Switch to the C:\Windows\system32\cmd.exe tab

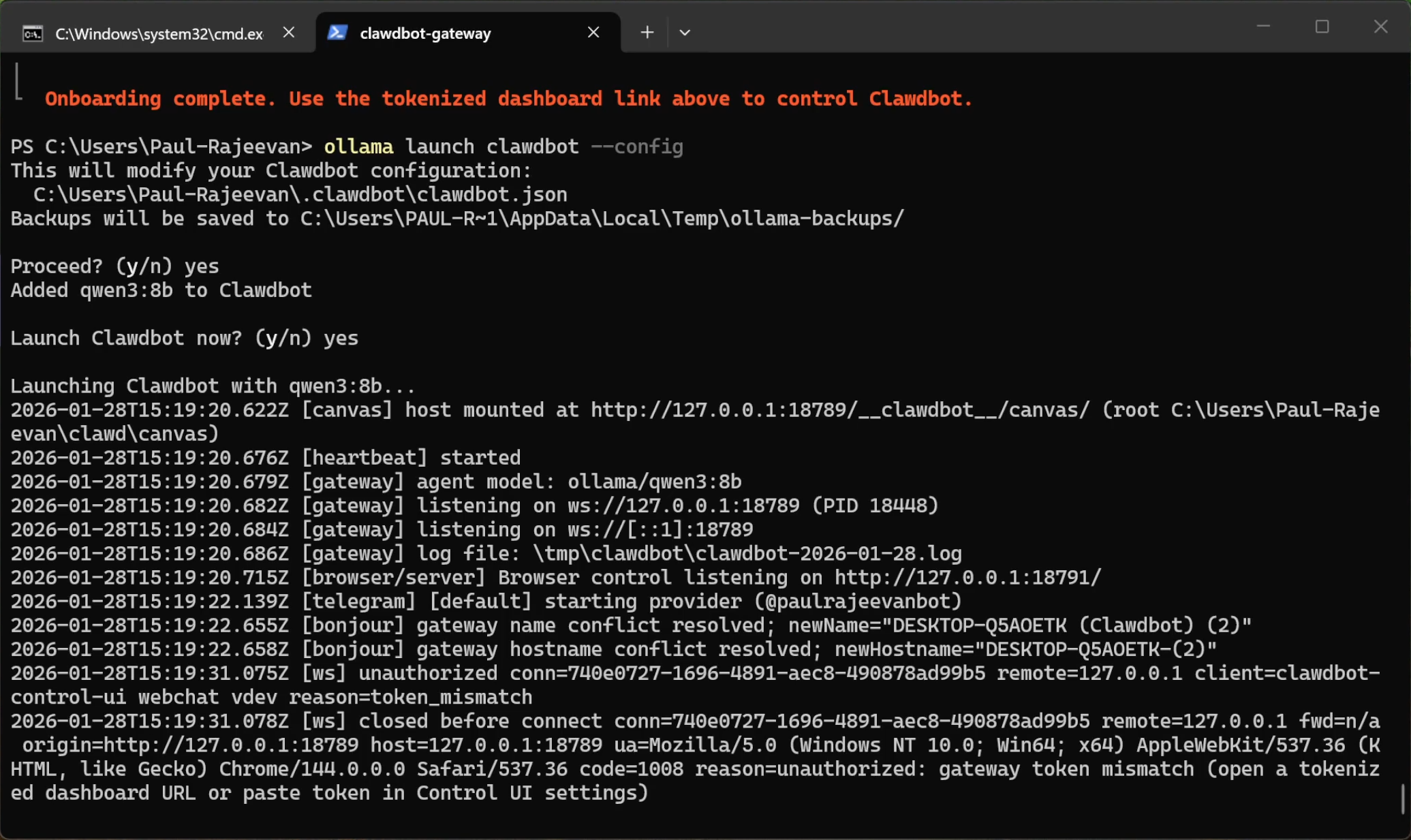[x=159, y=33]
